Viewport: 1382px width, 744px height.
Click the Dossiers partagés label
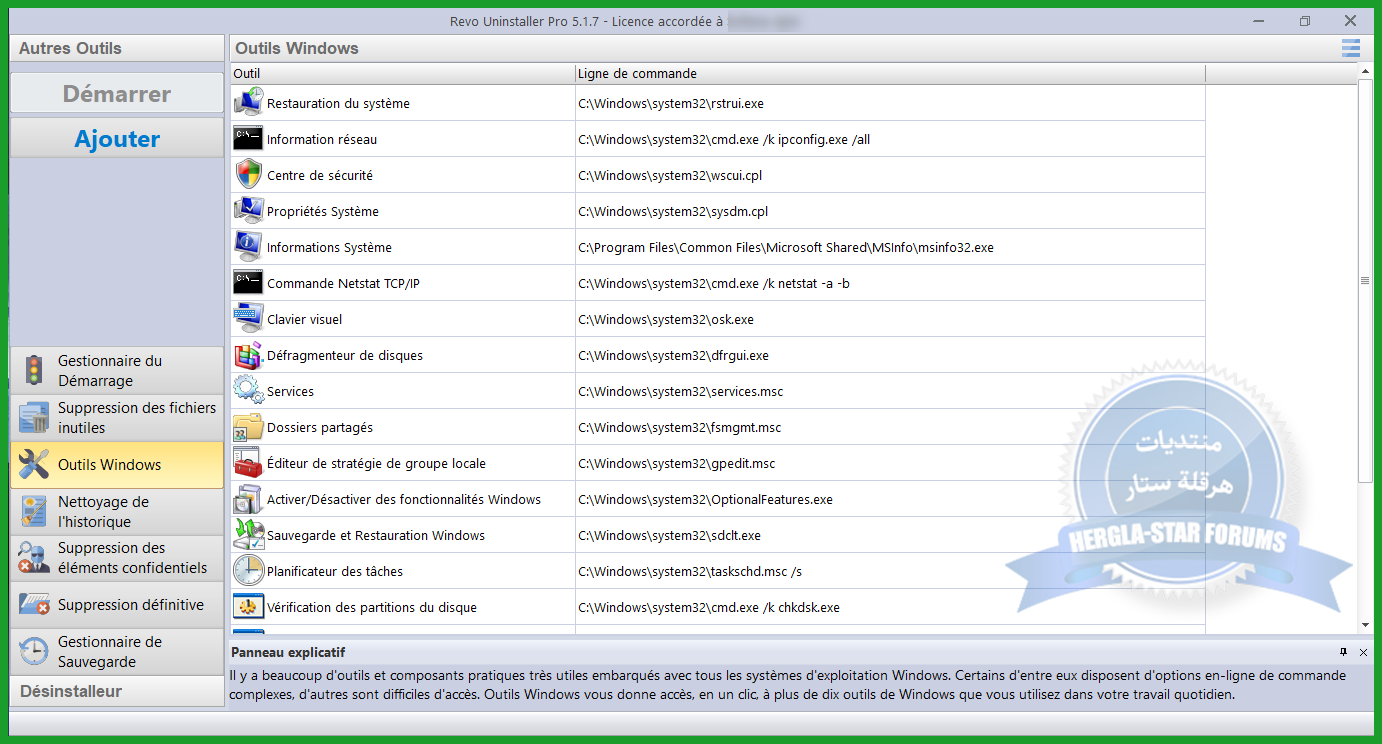coord(320,428)
